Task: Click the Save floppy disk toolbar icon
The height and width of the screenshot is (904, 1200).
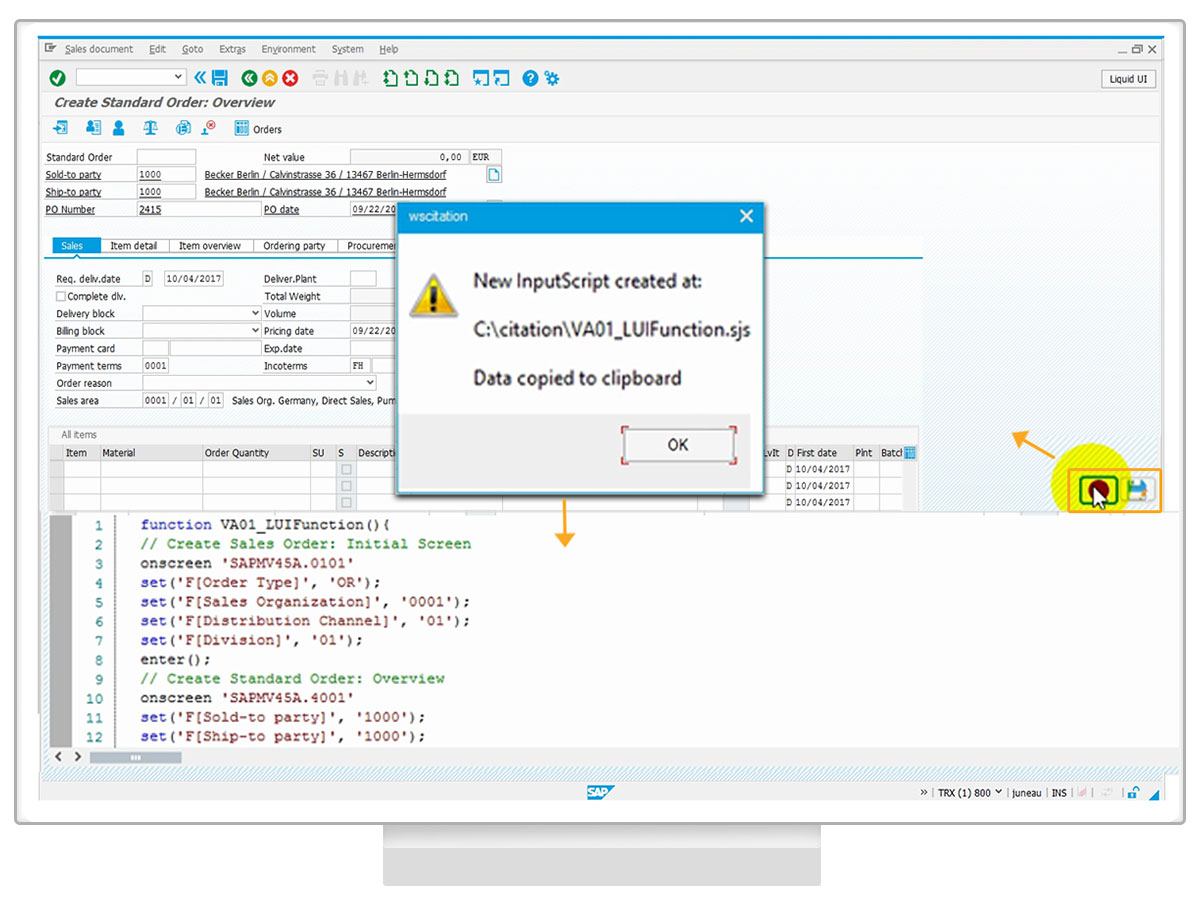Action: coord(220,78)
